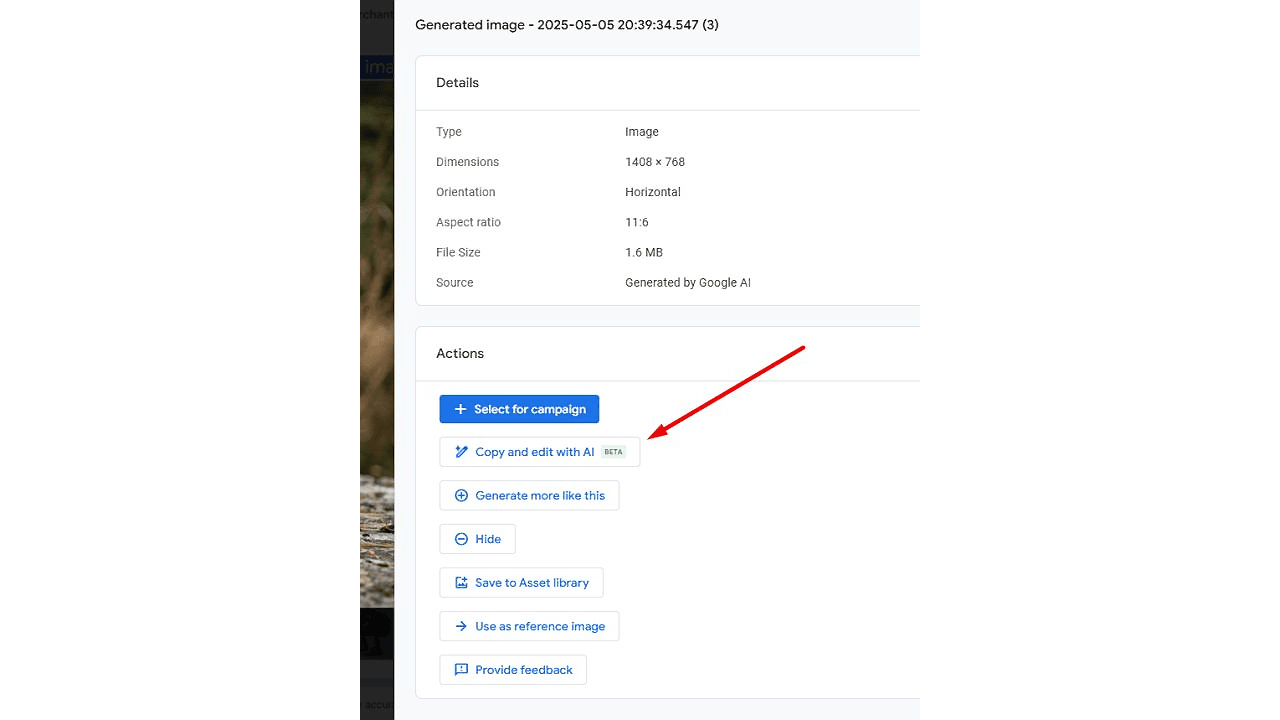Screen dimensions: 1280x720
Task: Click the Save to Asset library image icon
Action: [x=461, y=582]
